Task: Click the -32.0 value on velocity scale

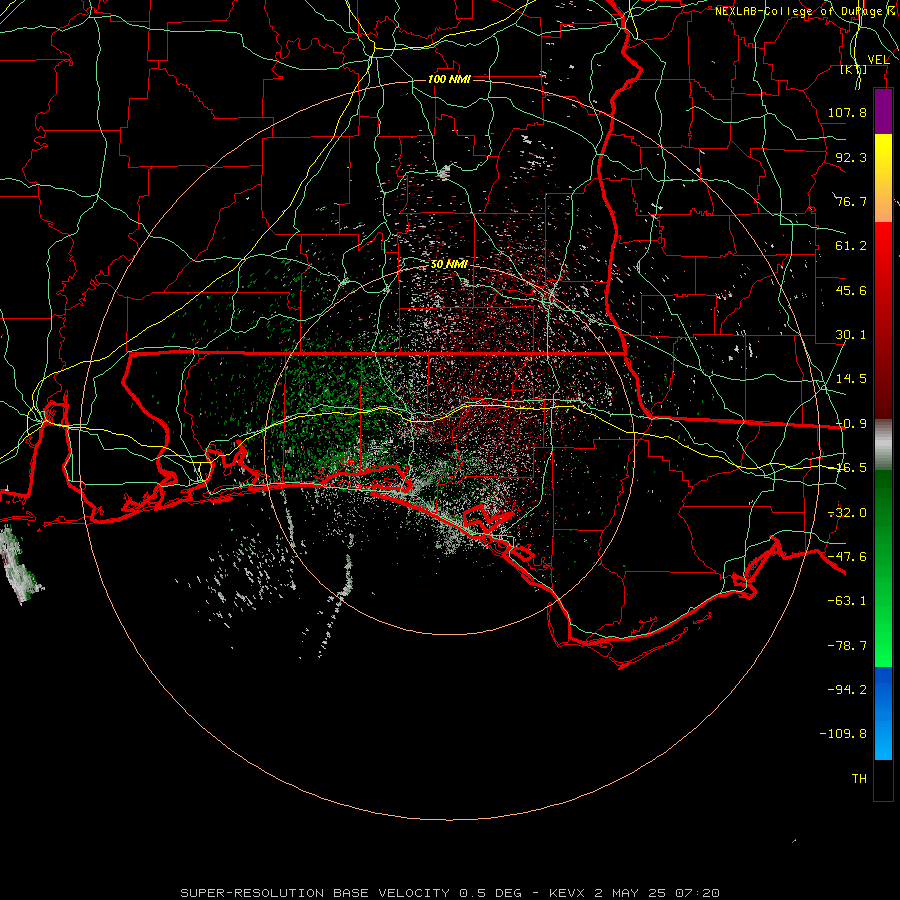Action: click(847, 513)
